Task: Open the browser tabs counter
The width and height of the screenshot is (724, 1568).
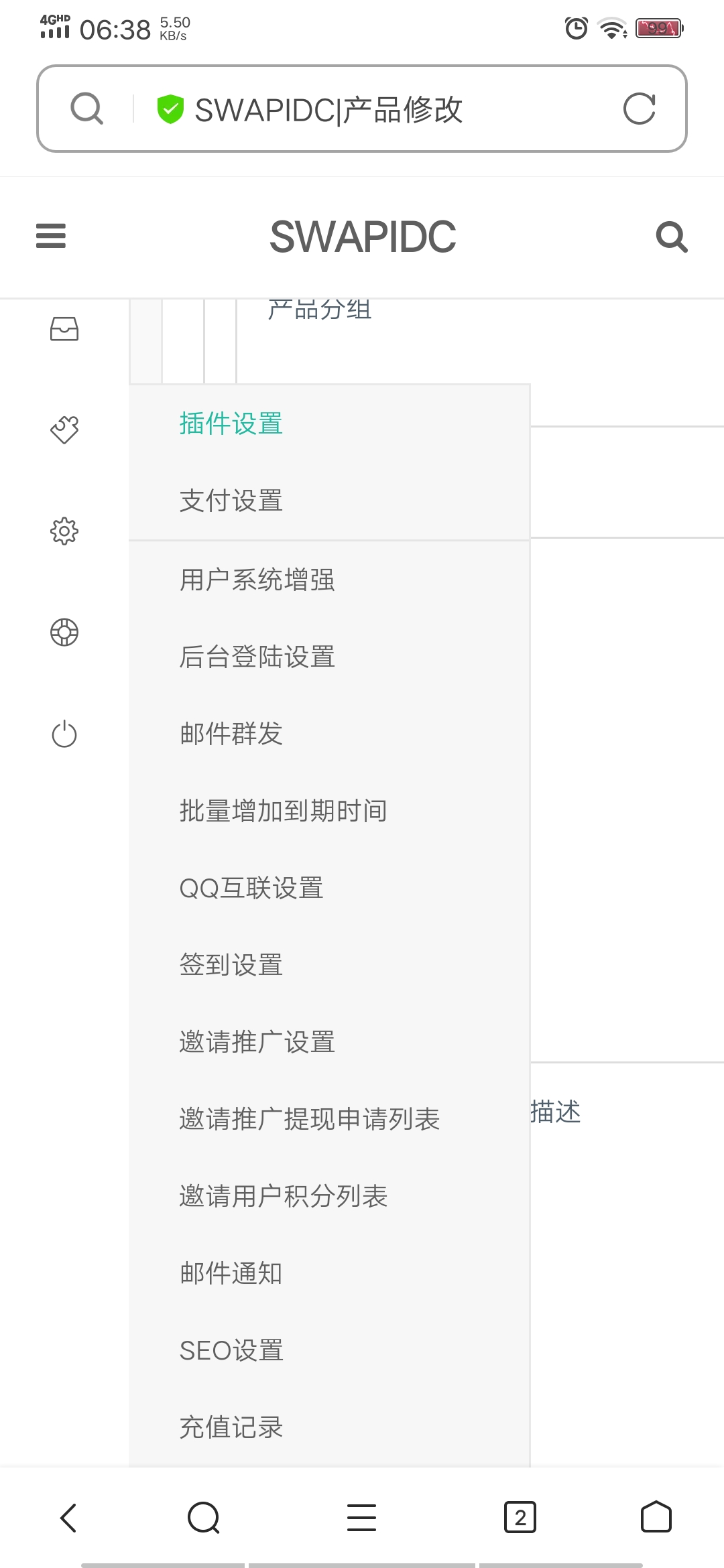Action: pos(520,1518)
